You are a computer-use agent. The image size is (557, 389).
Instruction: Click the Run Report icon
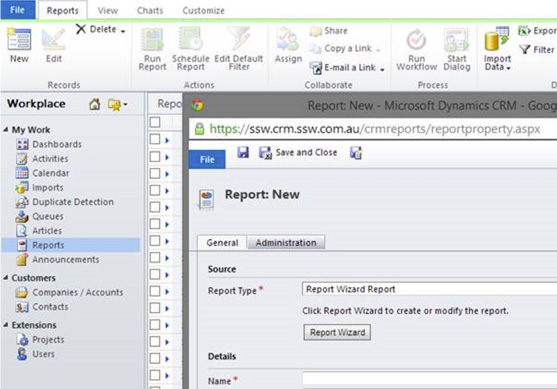pos(152,39)
